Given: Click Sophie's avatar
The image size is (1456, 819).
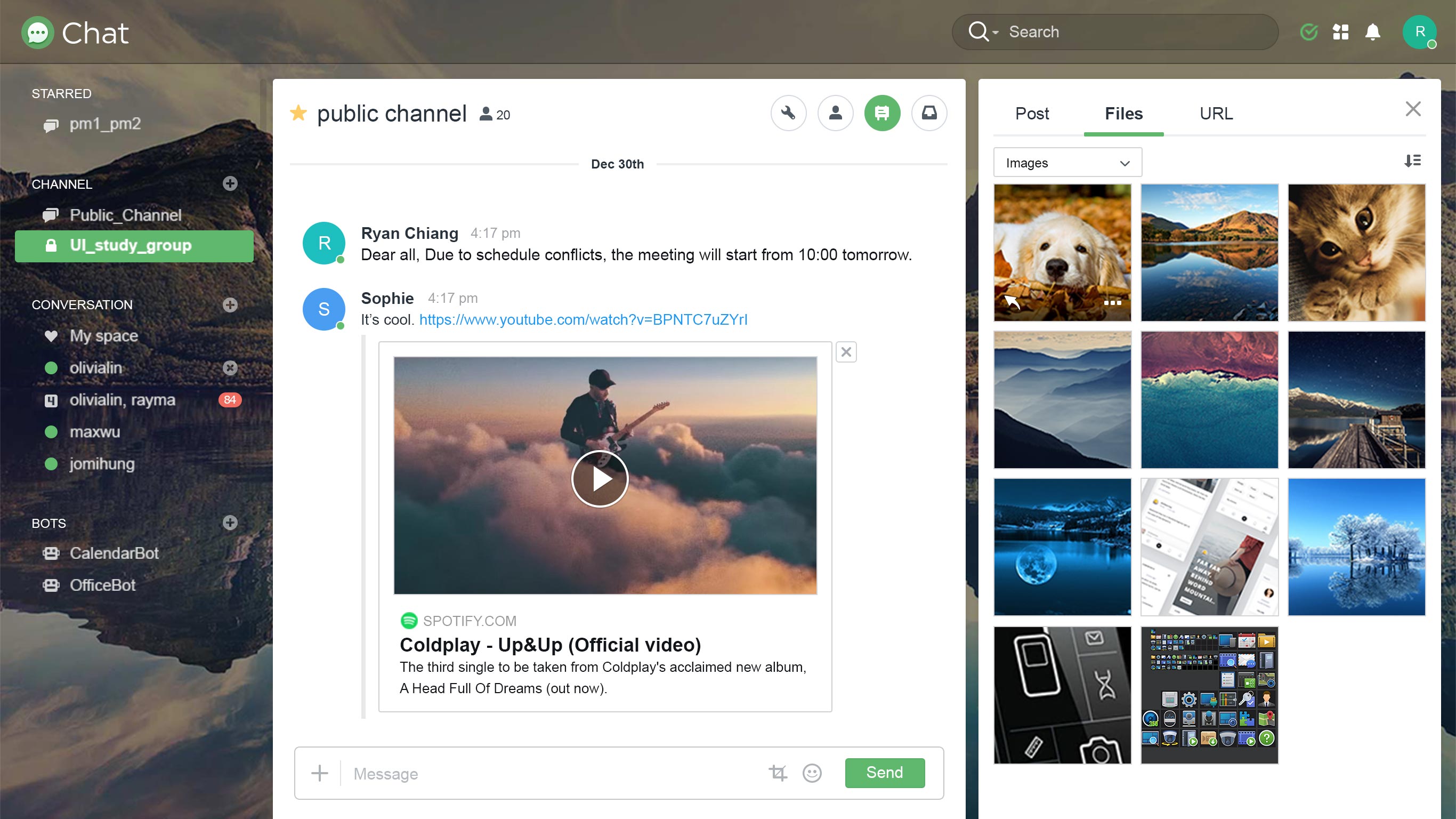Looking at the screenshot, I should pyautogui.click(x=324, y=309).
